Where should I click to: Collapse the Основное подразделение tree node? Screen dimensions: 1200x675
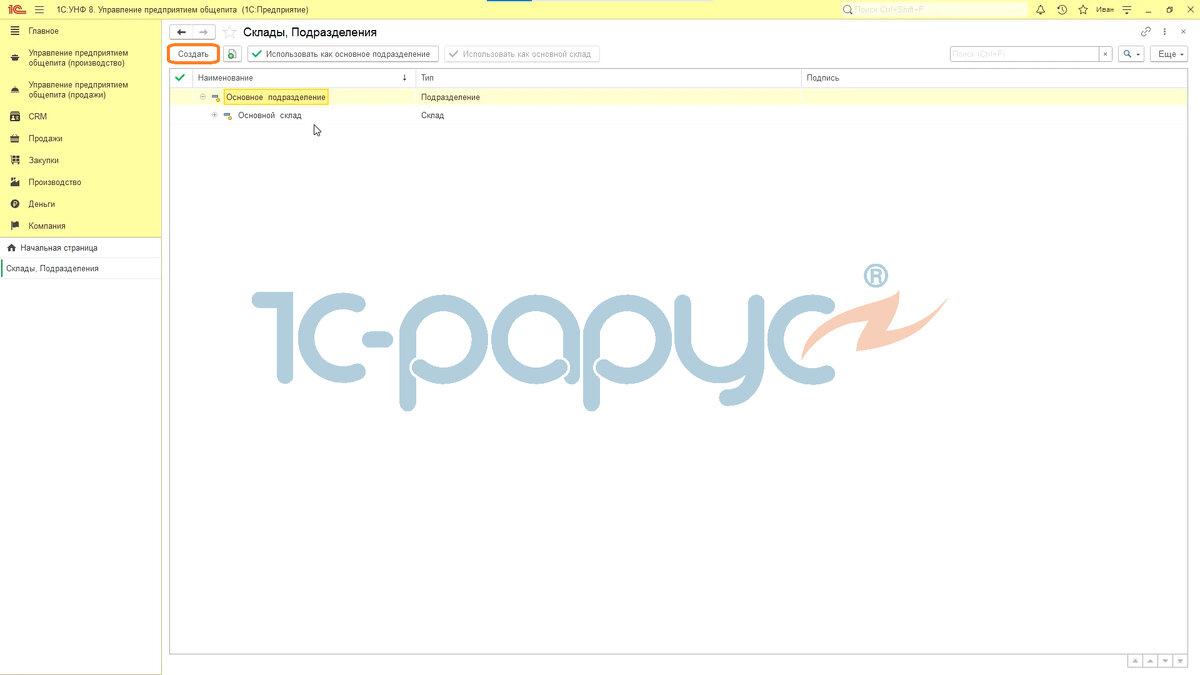tap(202, 97)
